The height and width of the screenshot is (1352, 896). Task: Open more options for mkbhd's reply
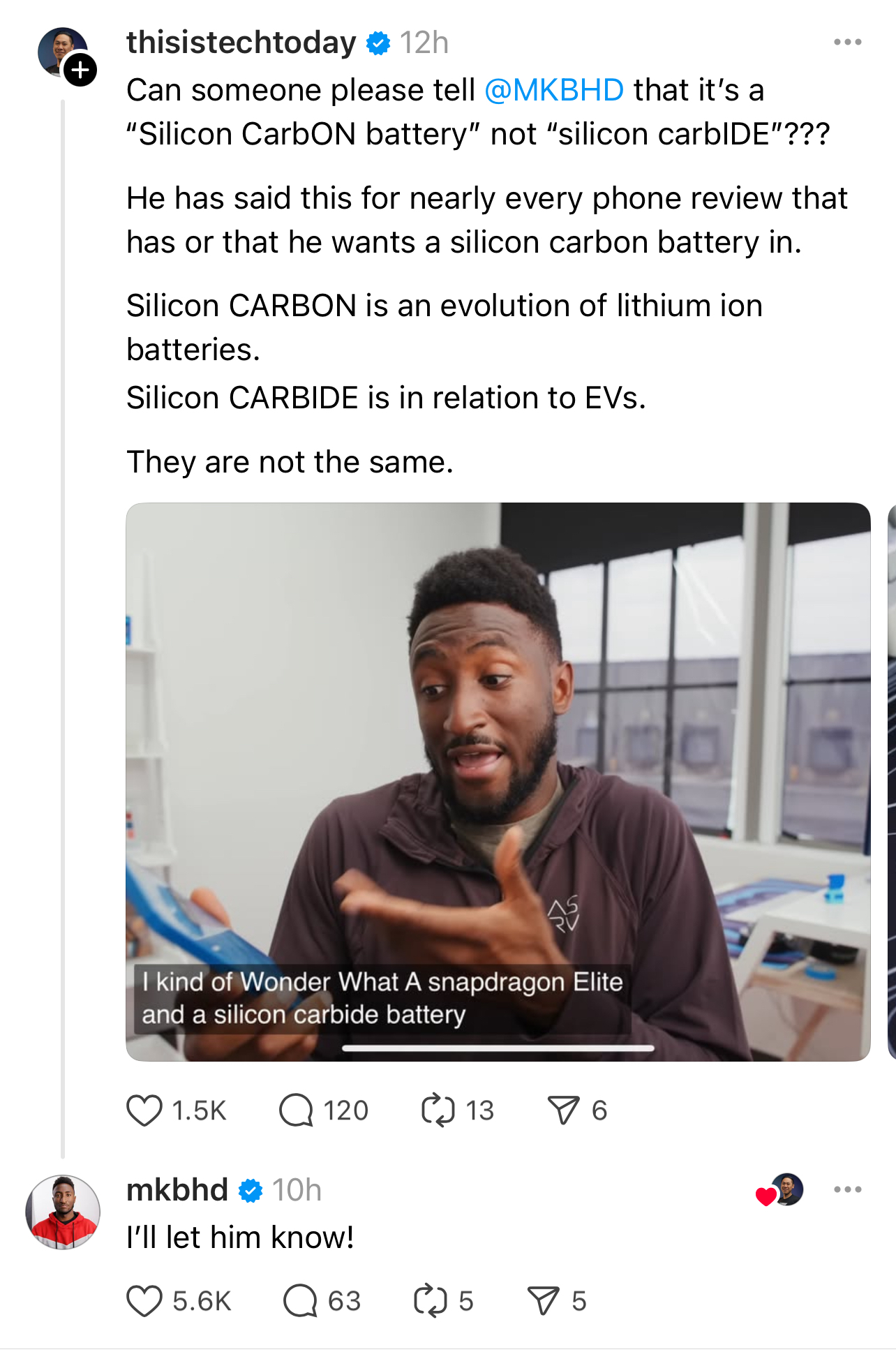(847, 1189)
